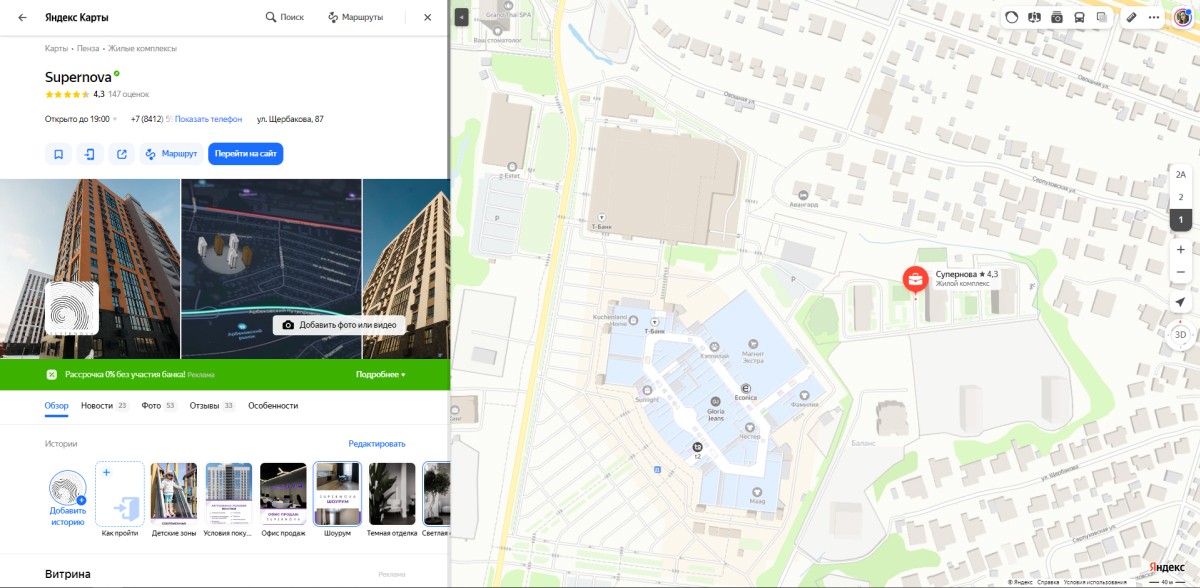
Task: Toggle 3D map view
Action: [1180, 334]
